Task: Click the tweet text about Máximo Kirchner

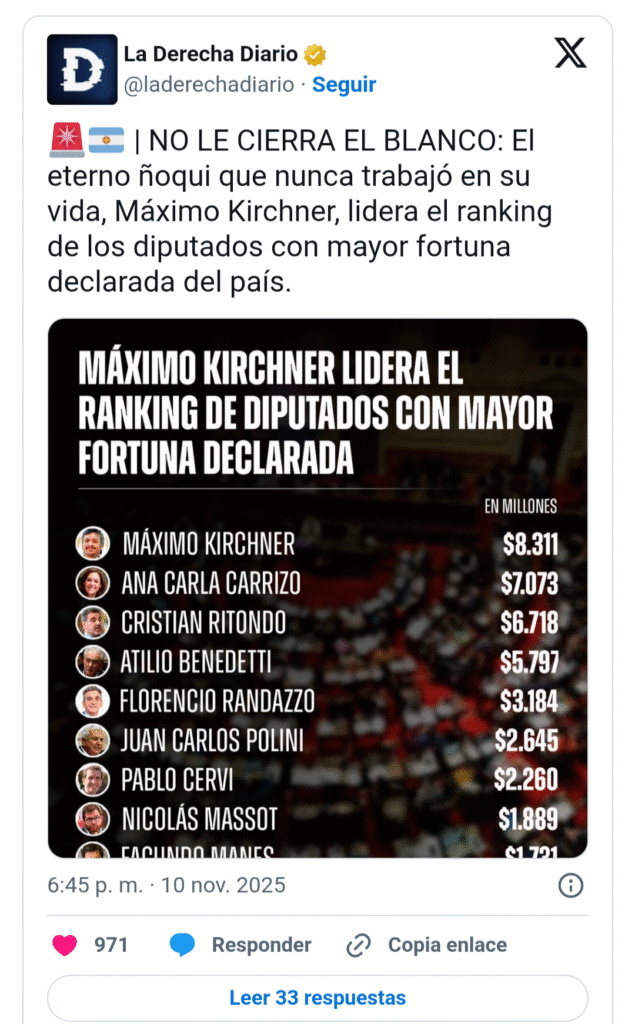Action: click(300, 212)
